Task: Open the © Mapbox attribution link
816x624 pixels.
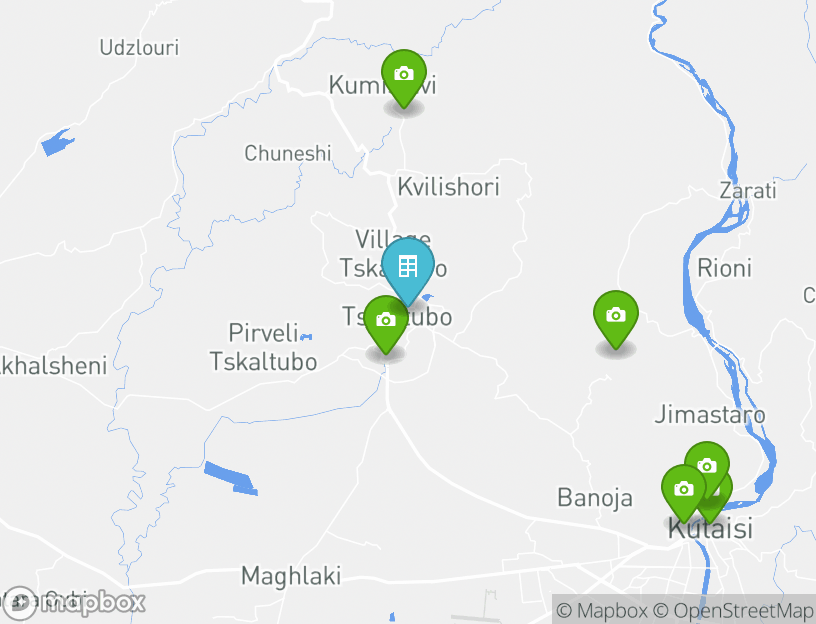Action: click(602, 610)
